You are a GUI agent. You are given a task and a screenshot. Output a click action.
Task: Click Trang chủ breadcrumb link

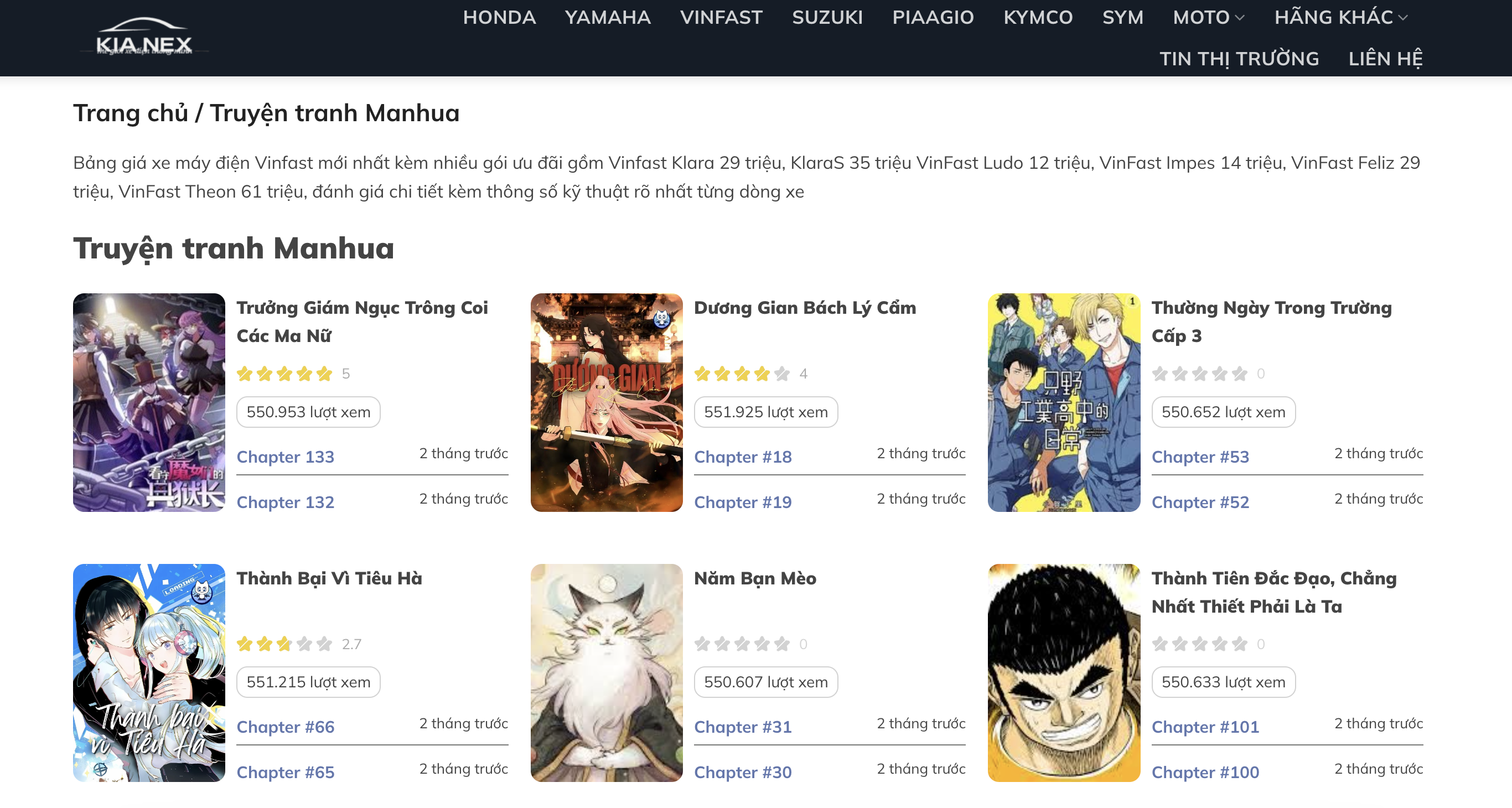(x=130, y=113)
